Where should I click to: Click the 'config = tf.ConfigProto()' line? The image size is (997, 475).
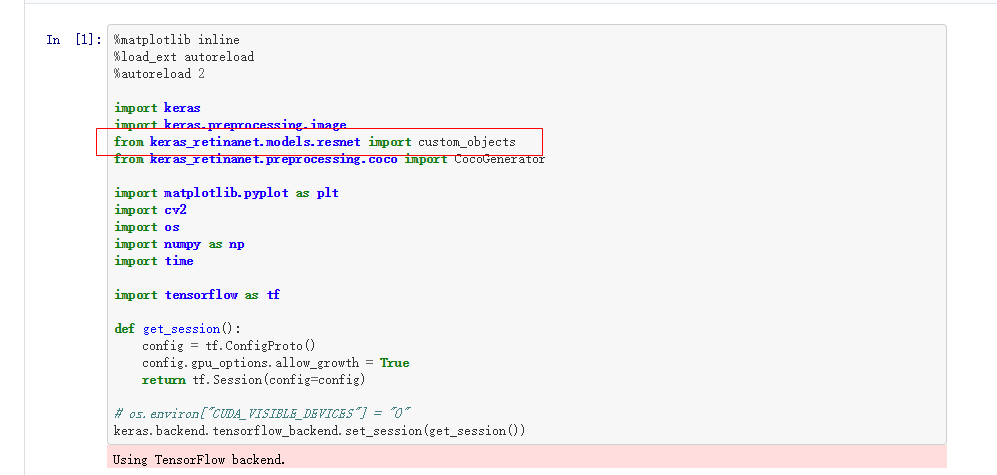coord(229,346)
